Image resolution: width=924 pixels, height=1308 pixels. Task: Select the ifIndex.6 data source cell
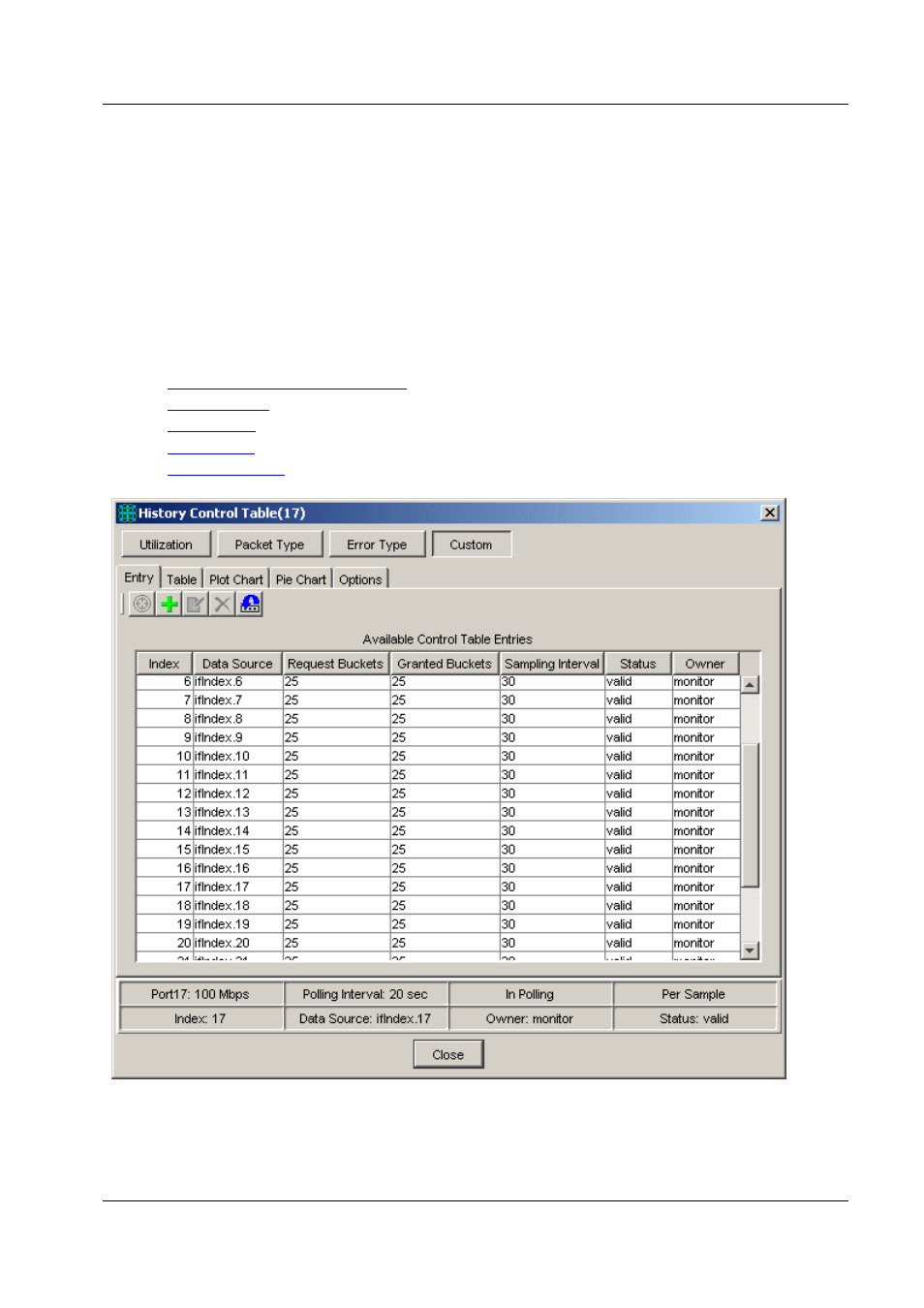click(237, 682)
